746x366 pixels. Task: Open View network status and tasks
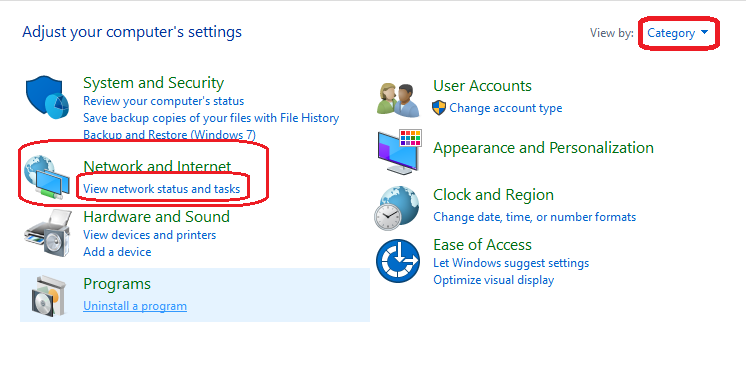tap(162, 189)
